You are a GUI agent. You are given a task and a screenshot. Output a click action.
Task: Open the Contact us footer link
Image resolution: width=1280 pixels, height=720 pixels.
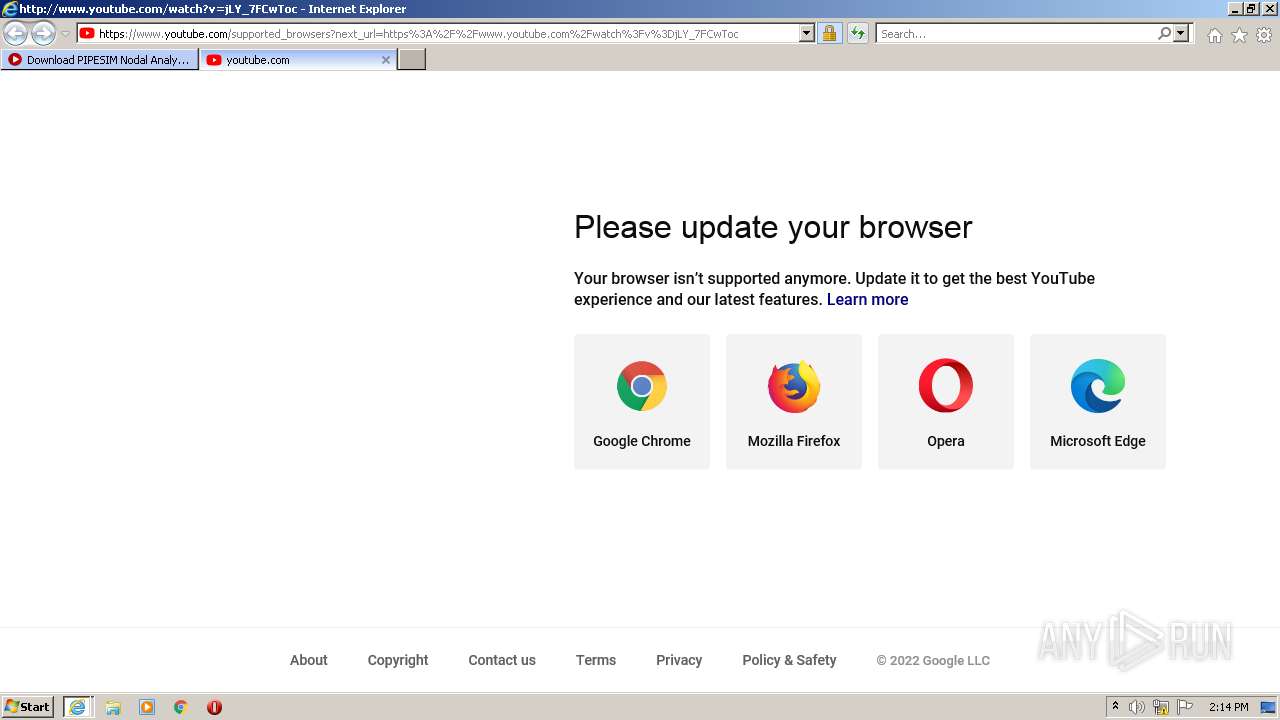[x=502, y=660]
